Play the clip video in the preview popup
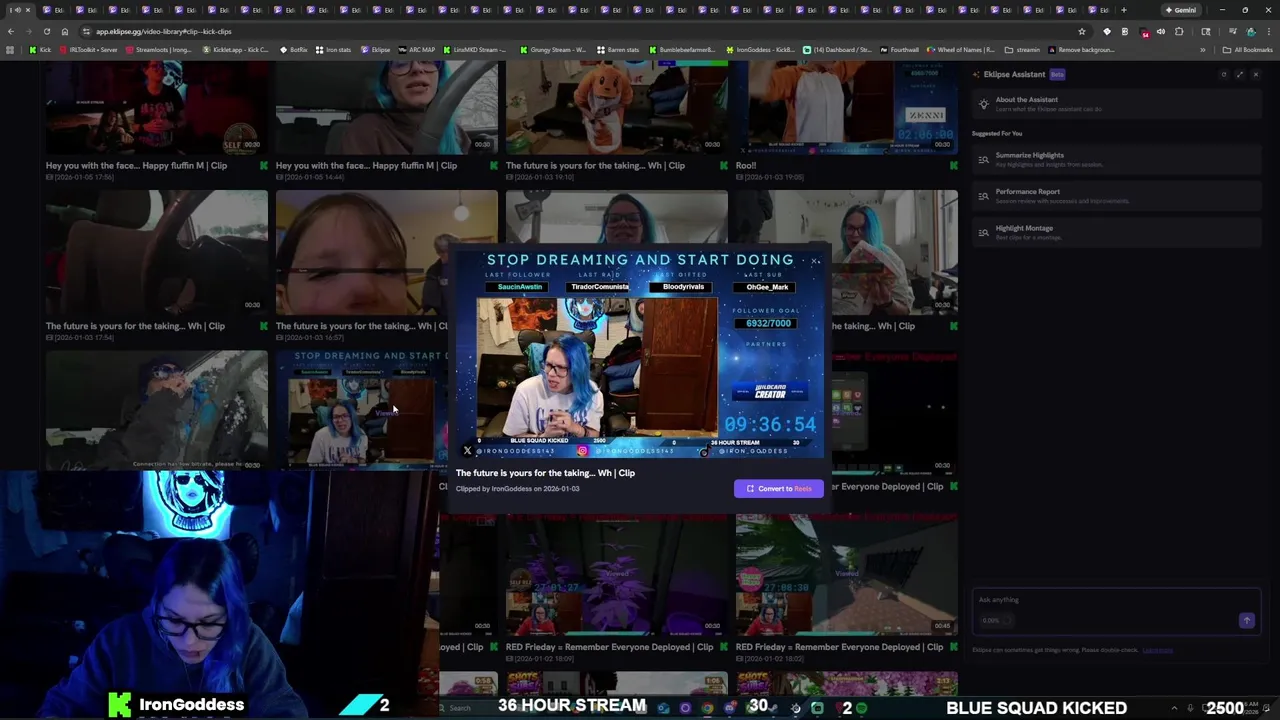 [x=640, y=354]
